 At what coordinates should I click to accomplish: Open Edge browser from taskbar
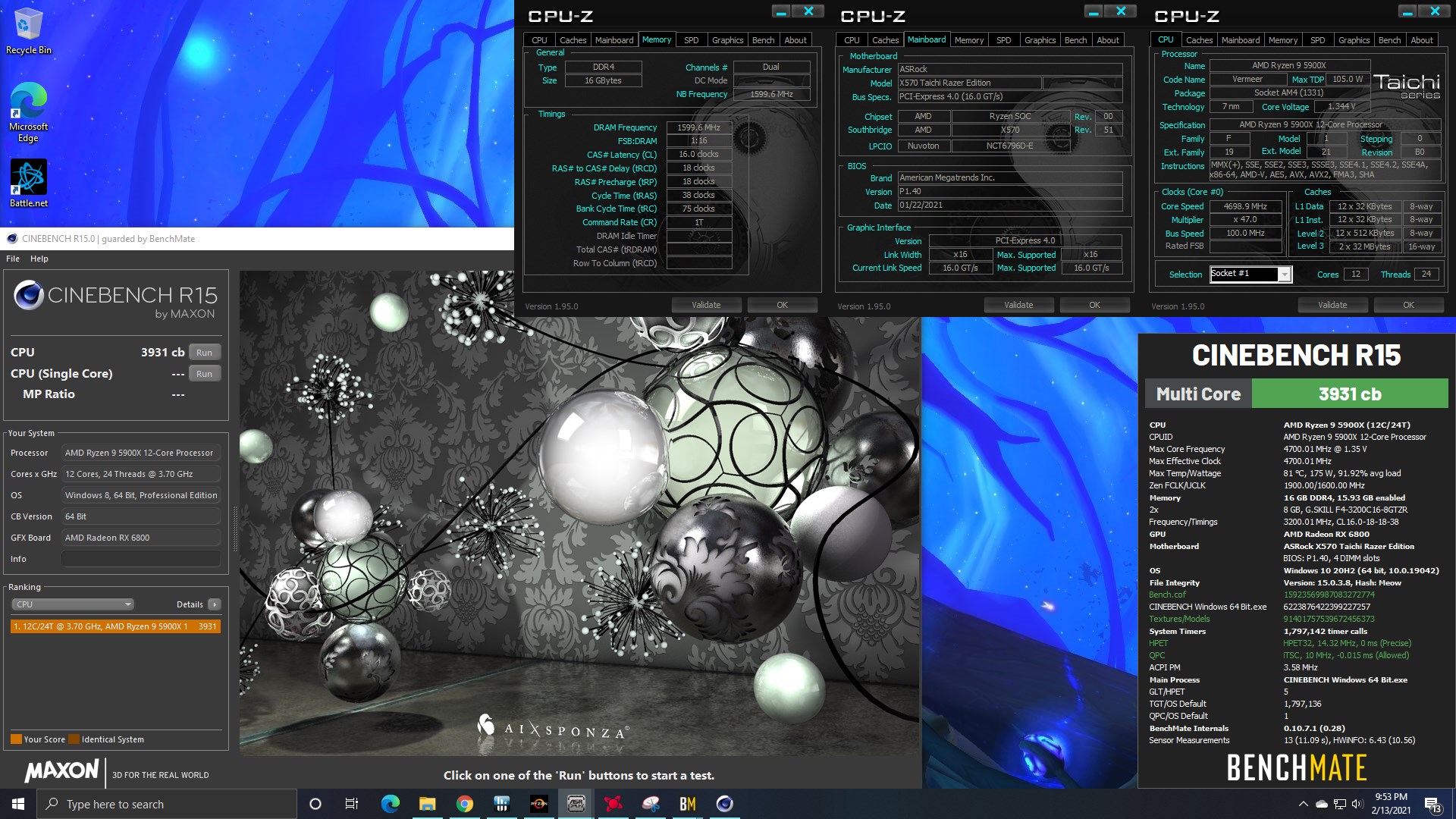click(391, 804)
